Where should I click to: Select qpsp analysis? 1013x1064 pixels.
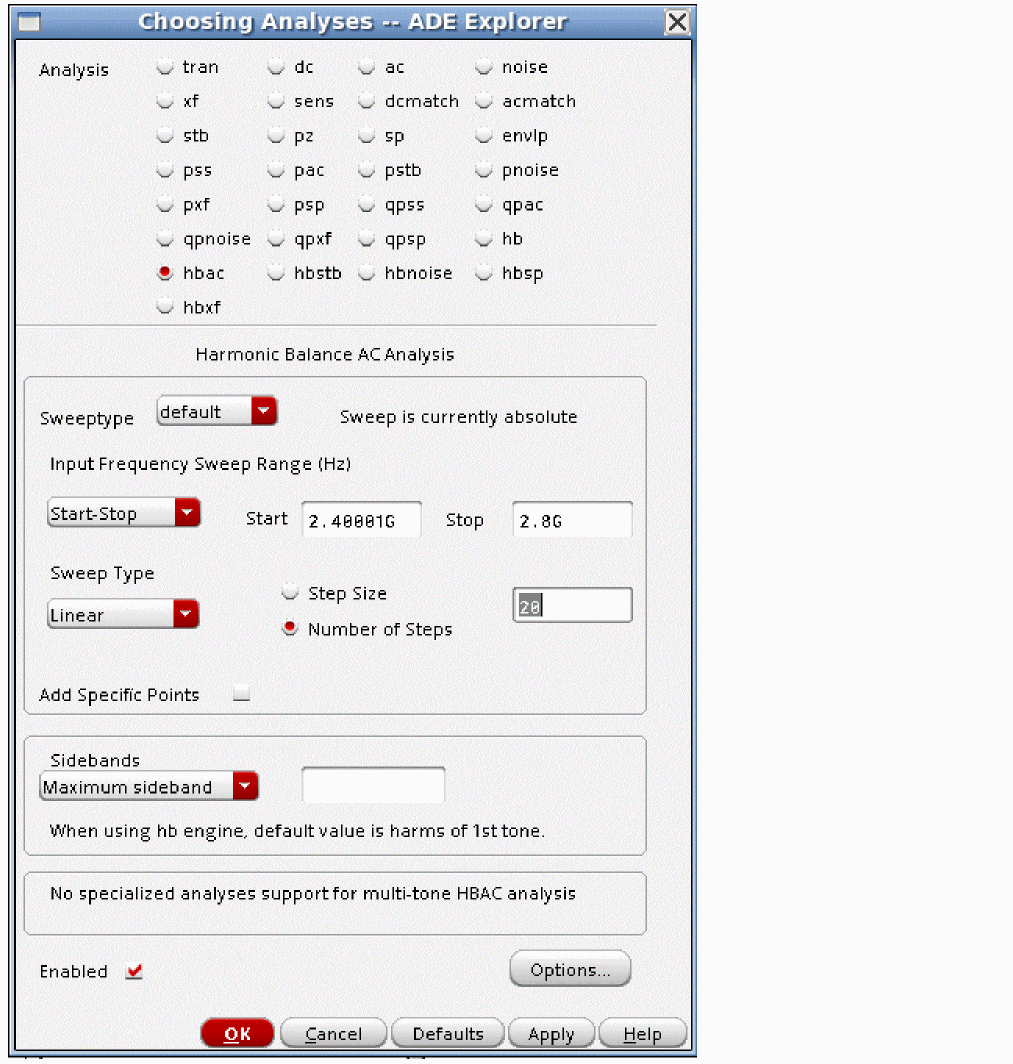(366, 239)
